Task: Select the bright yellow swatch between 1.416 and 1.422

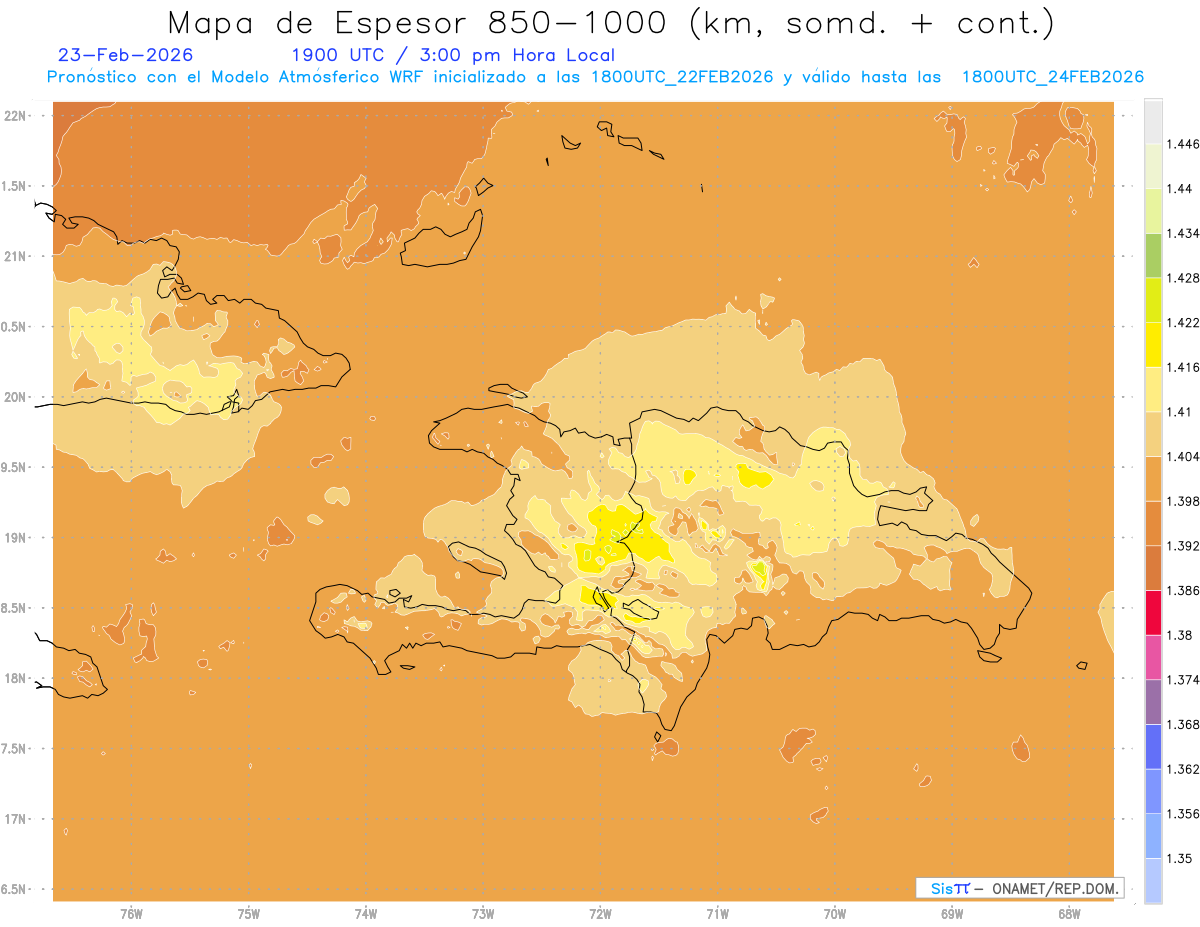Action: tap(1153, 344)
